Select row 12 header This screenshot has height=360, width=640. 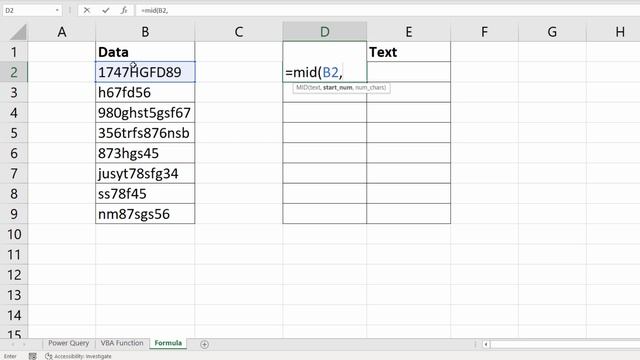tap(14, 275)
